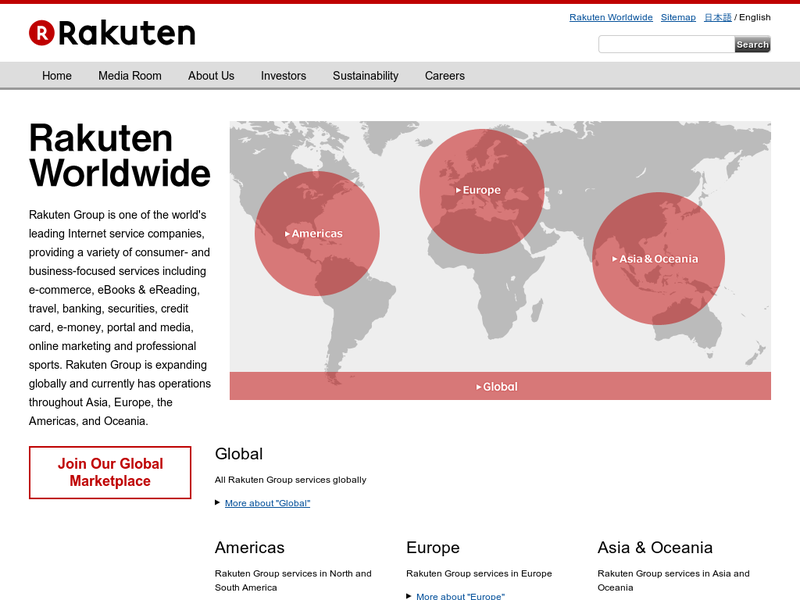Screen dimensions: 800x600
Task: Switch language to Japanese (日本語)
Action: [717, 17]
